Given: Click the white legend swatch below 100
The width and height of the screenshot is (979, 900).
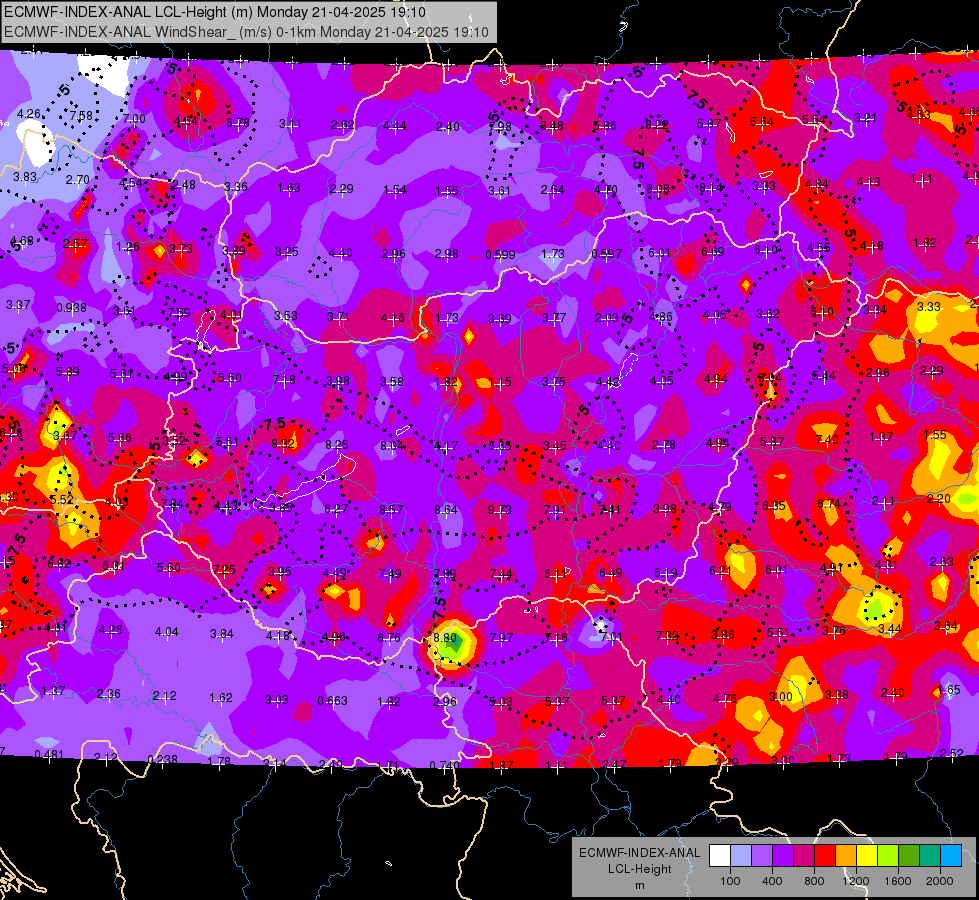Looking at the screenshot, I should point(720,856).
